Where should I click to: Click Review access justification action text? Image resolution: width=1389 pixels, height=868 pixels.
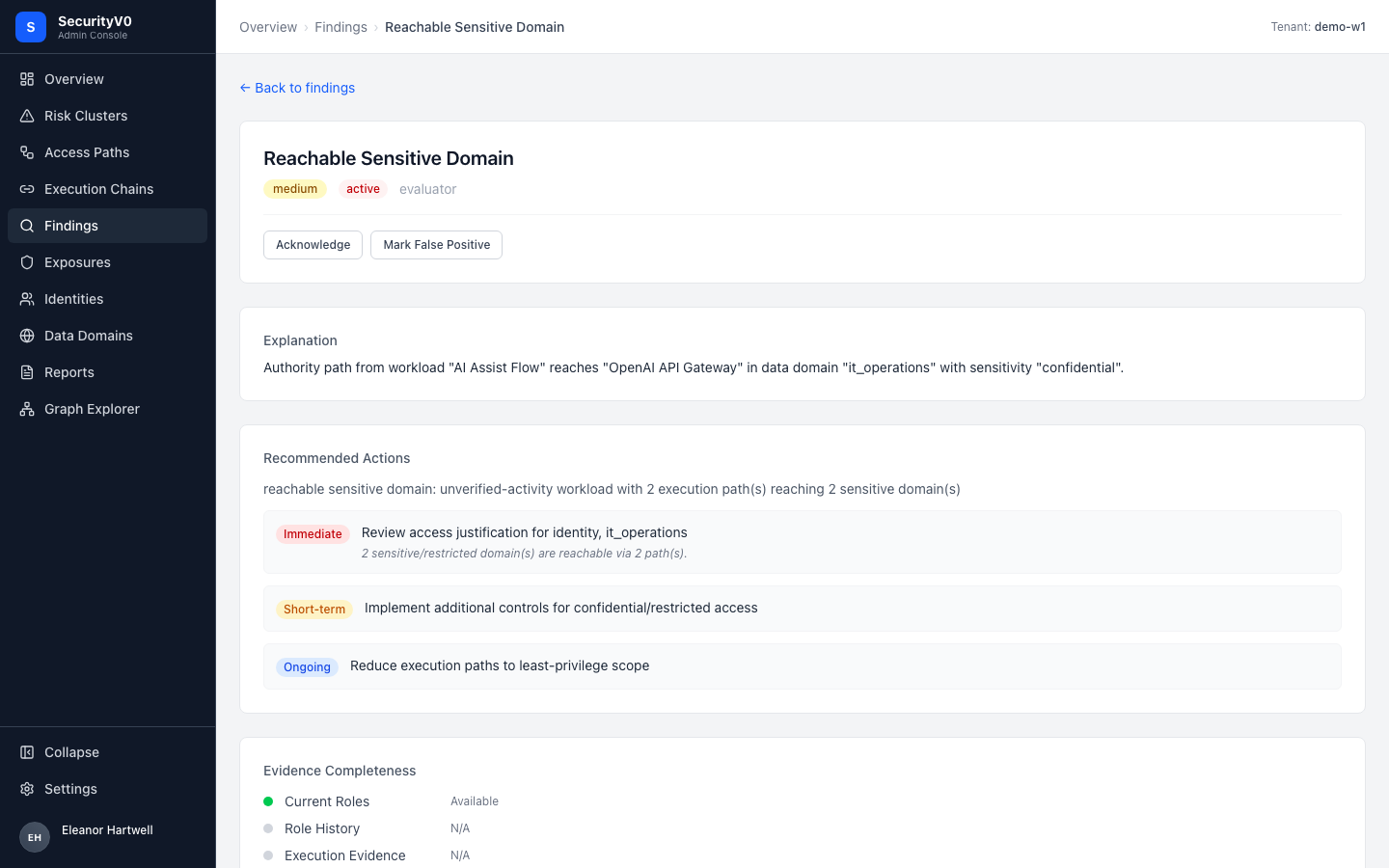tap(525, 532)
